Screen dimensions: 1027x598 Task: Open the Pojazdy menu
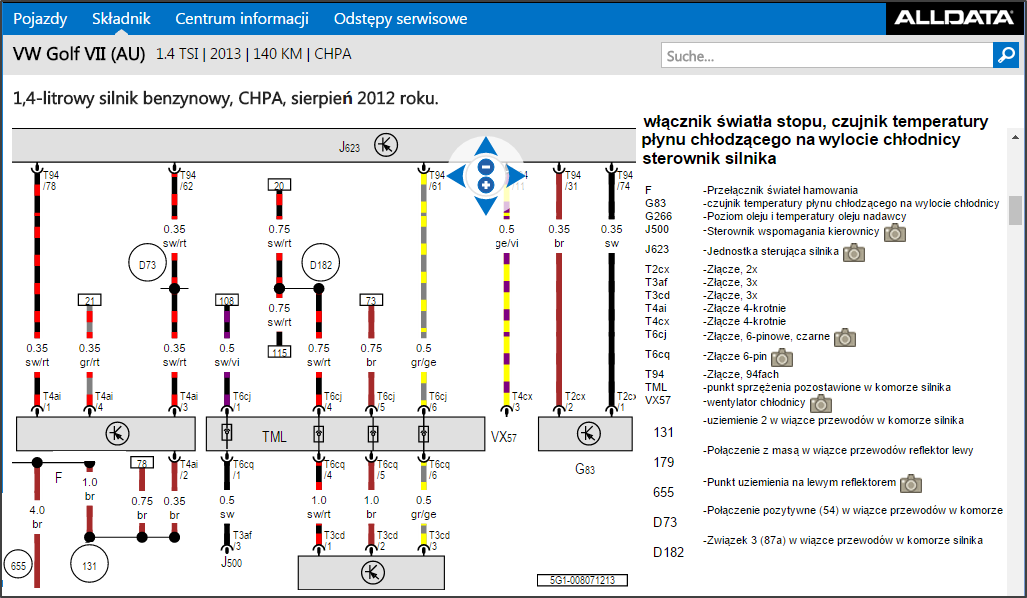point(40,18)
